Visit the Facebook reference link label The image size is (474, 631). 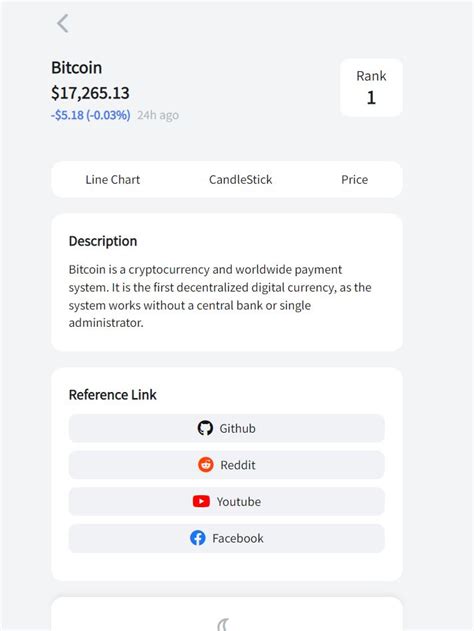[238, 538]
